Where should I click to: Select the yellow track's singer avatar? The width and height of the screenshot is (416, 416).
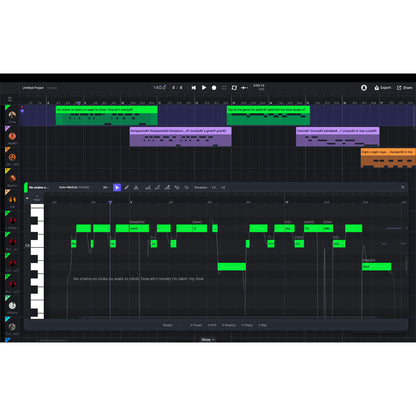click(12, 178)
